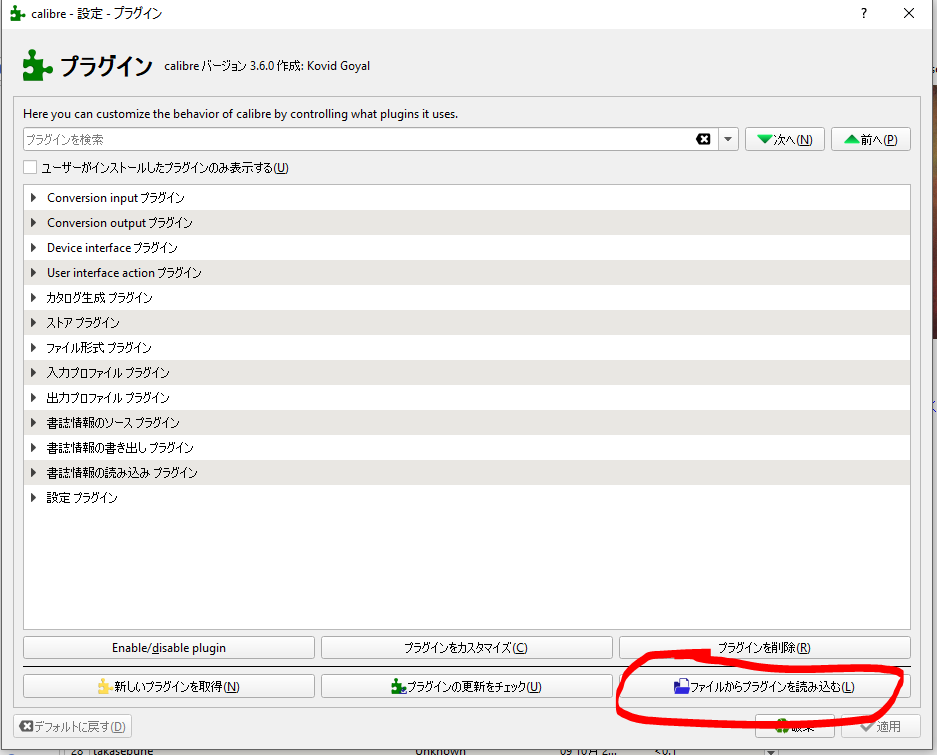Expand the 書誌情報の書き出し プラグイン category

click(33, 448)
